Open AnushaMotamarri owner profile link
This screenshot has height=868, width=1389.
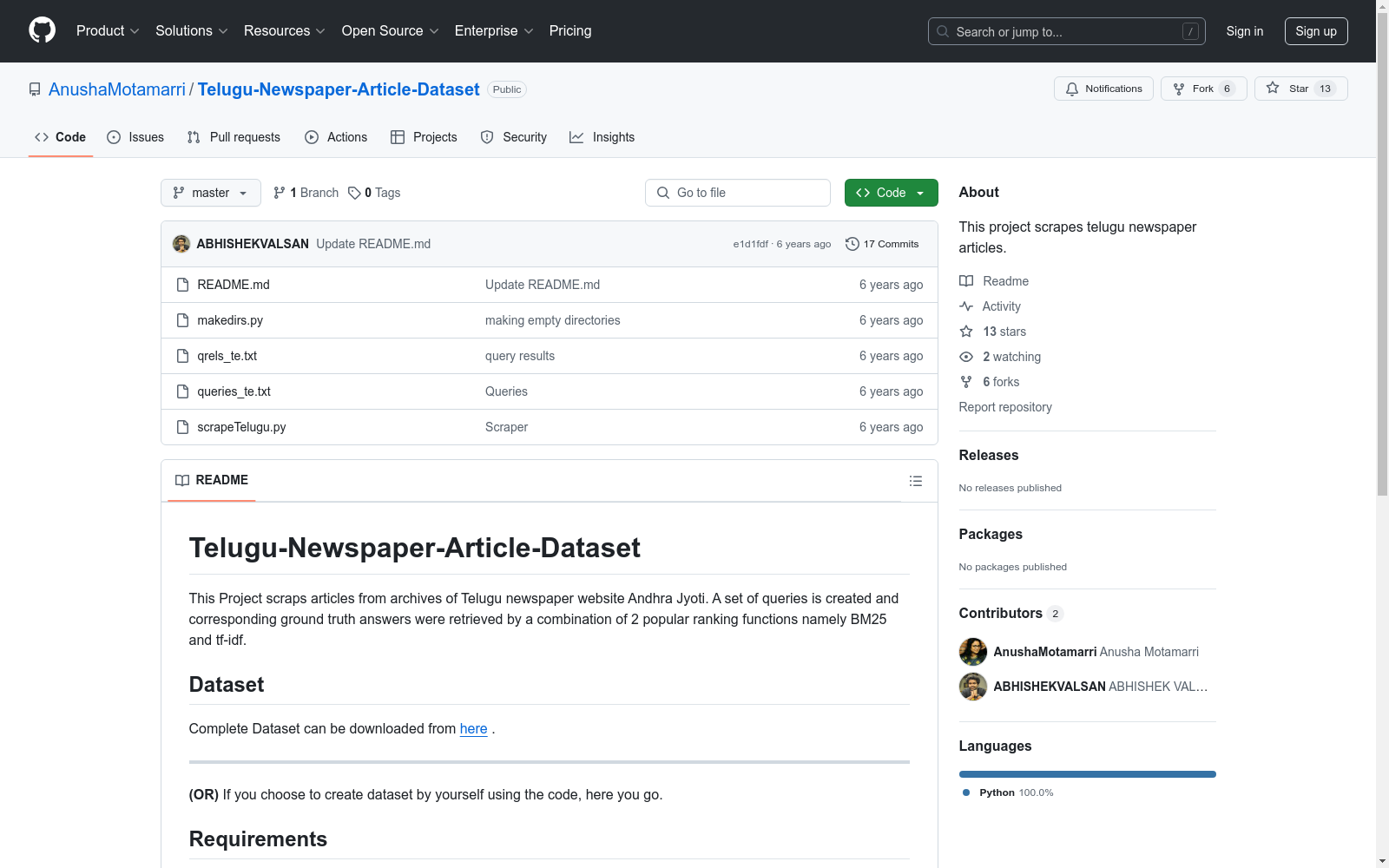coord(117,89)
